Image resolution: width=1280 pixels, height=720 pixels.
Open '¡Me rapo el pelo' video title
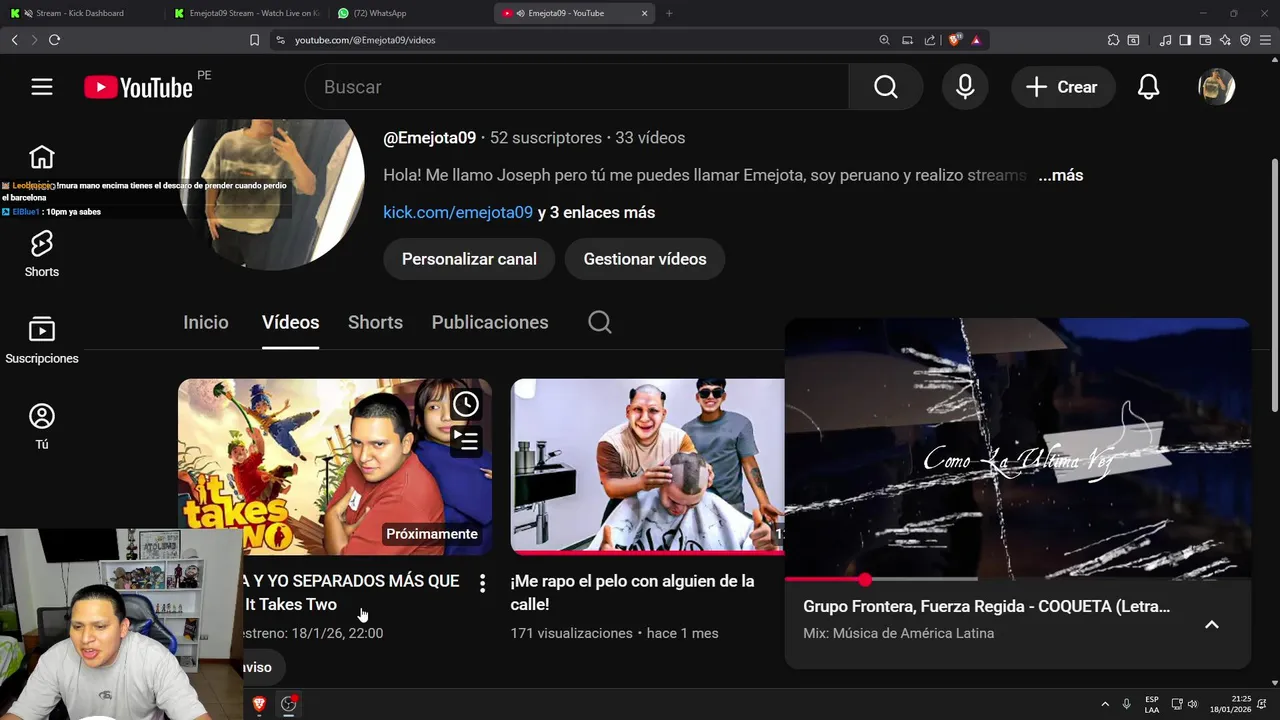click(632, 592)
